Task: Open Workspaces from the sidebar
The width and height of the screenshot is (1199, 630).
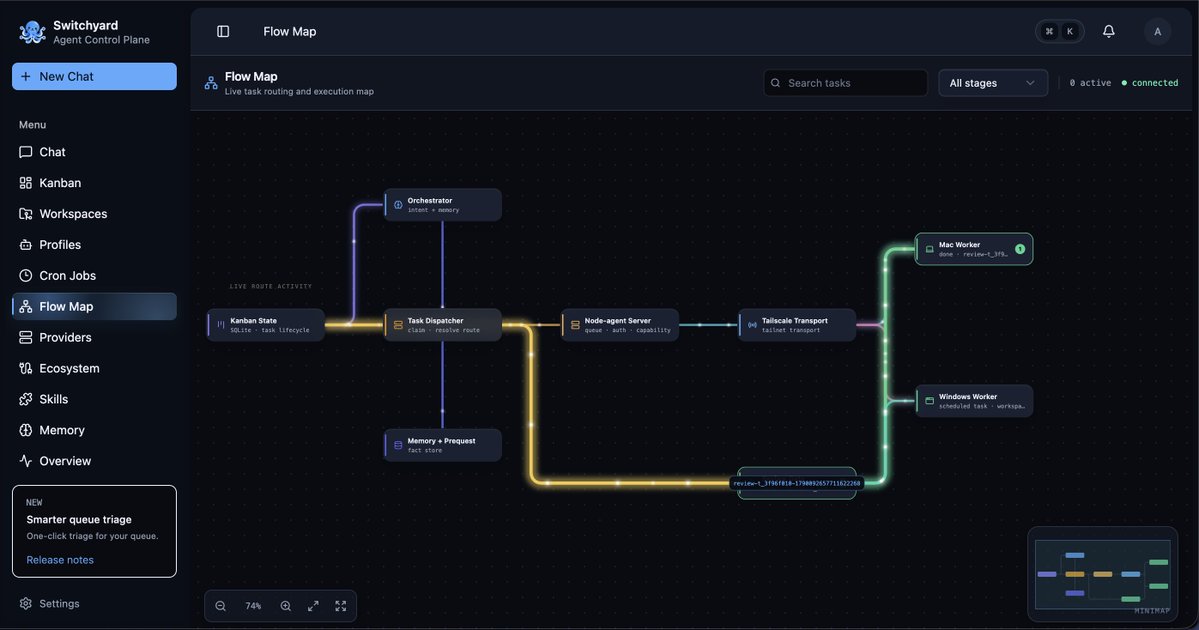Action: (x=94, y=214)
